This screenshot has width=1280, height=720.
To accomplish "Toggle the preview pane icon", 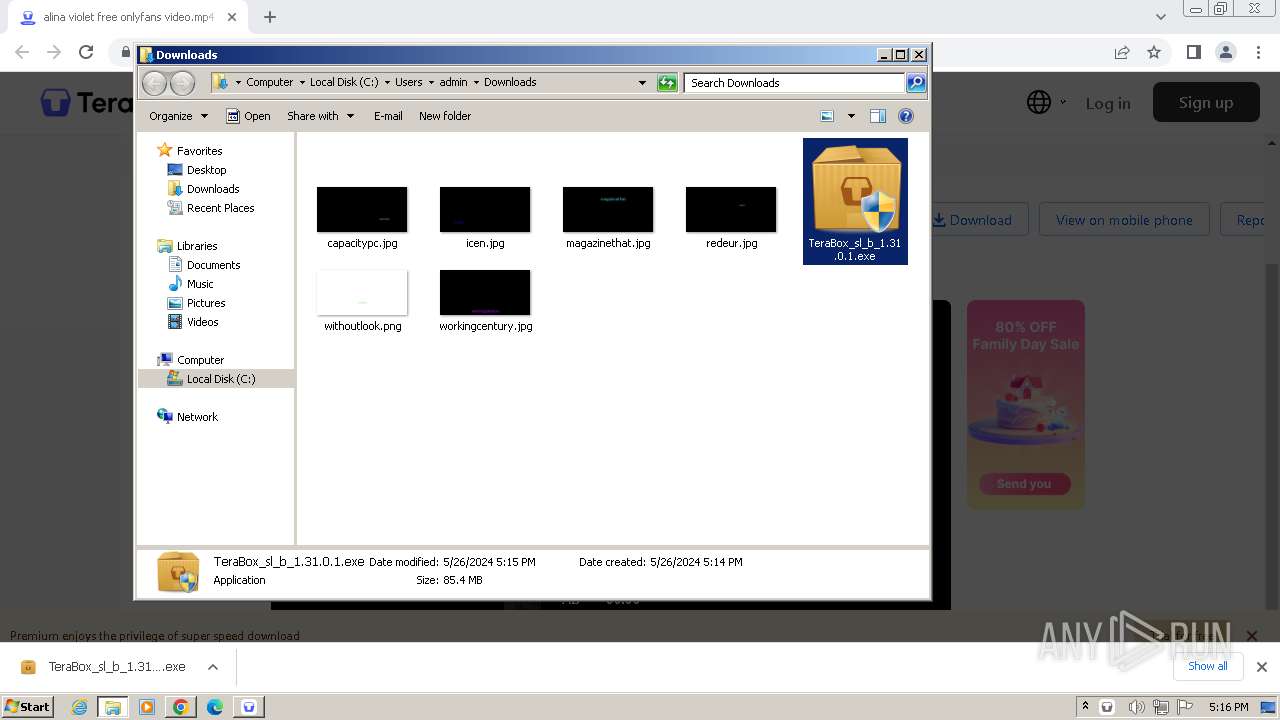I will (877, 116).
